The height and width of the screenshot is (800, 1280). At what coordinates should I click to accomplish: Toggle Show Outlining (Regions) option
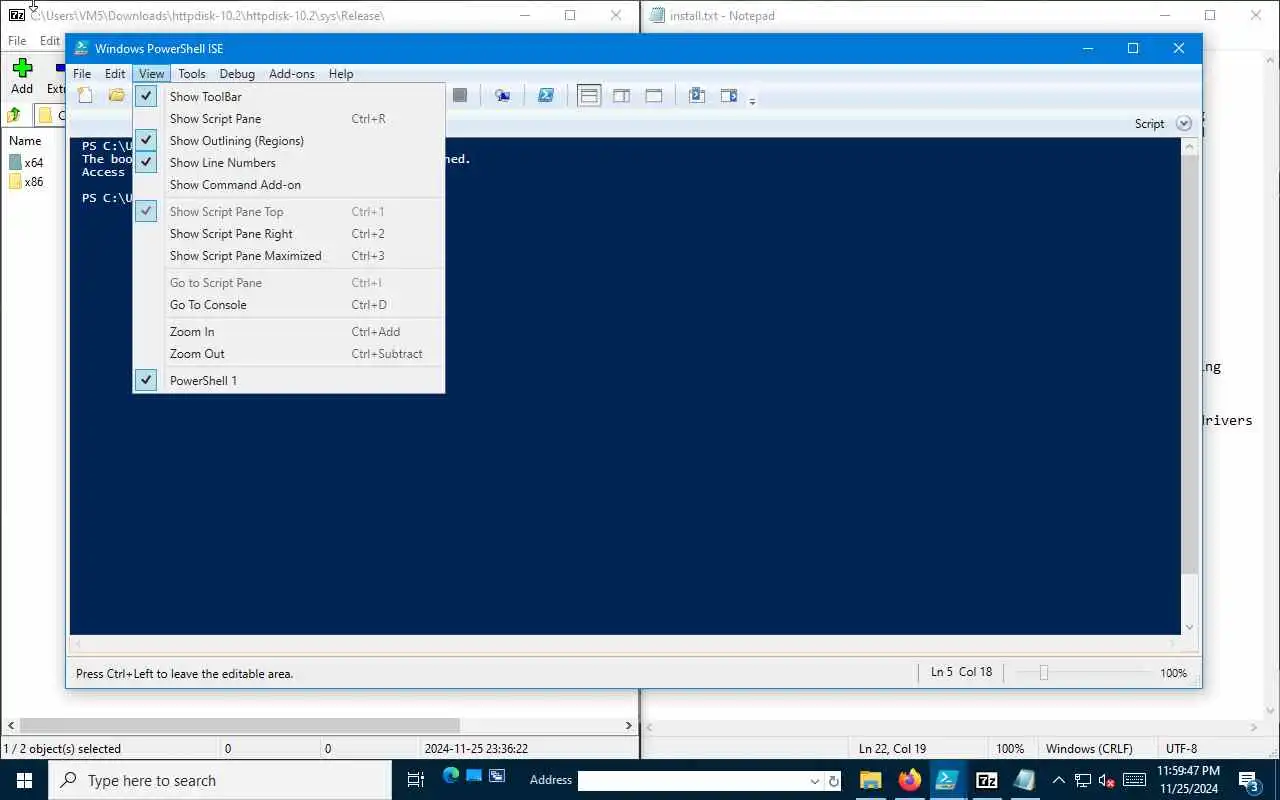pyautogui.click(x=288, y=141)
